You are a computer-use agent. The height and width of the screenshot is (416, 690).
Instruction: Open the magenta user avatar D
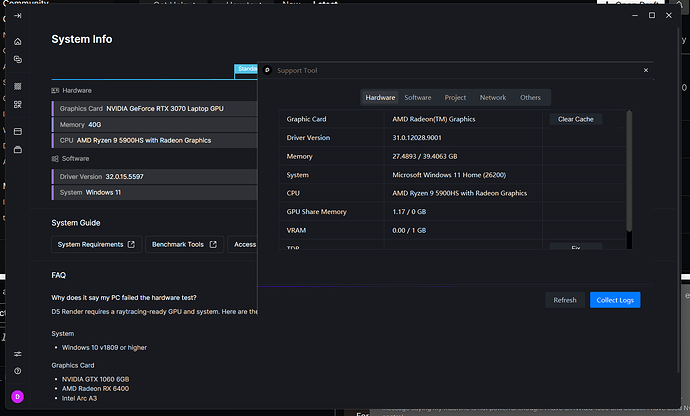[18, 397]
